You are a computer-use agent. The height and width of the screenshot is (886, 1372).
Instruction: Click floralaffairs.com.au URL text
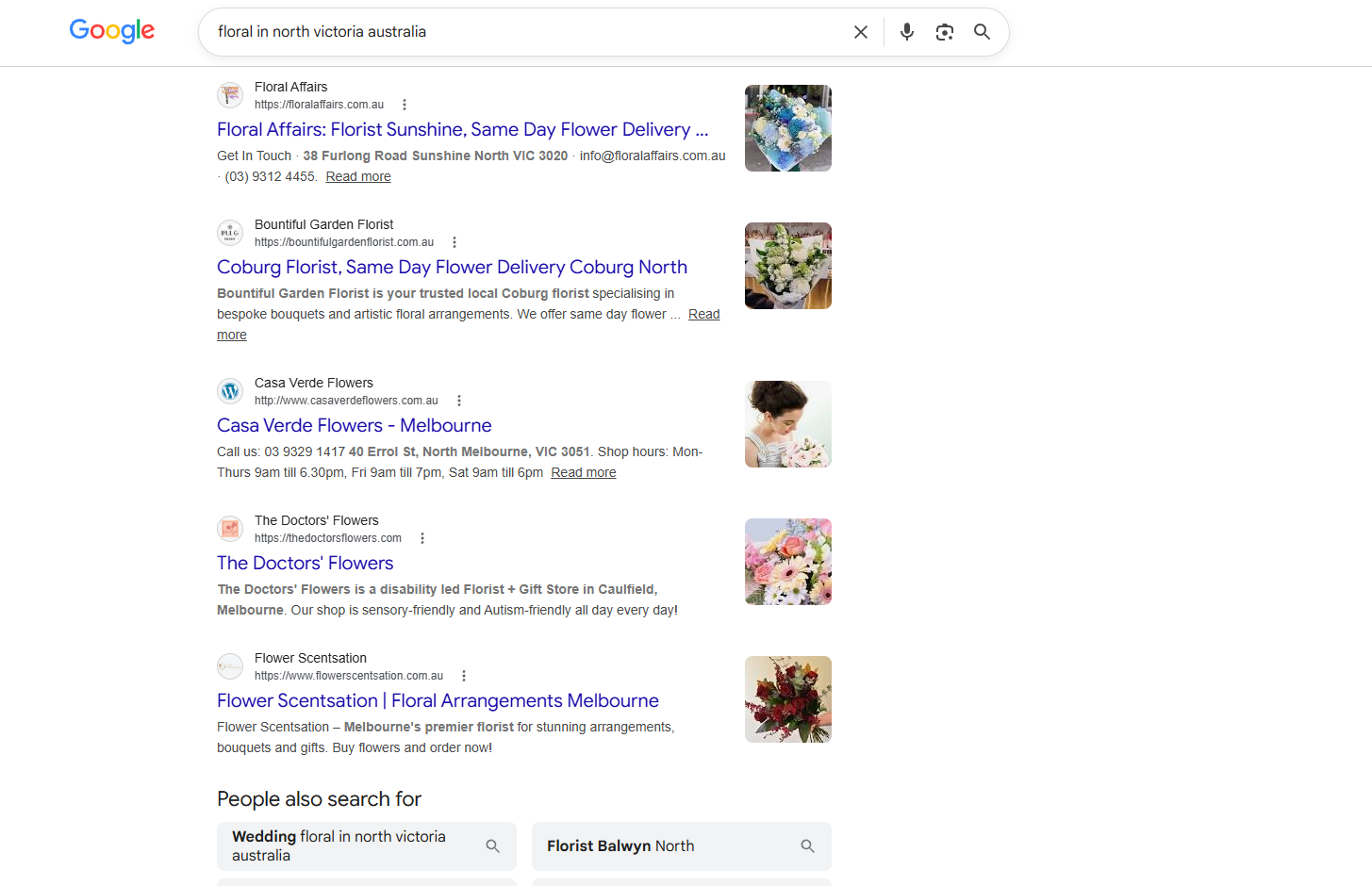[x=319, y=105]
